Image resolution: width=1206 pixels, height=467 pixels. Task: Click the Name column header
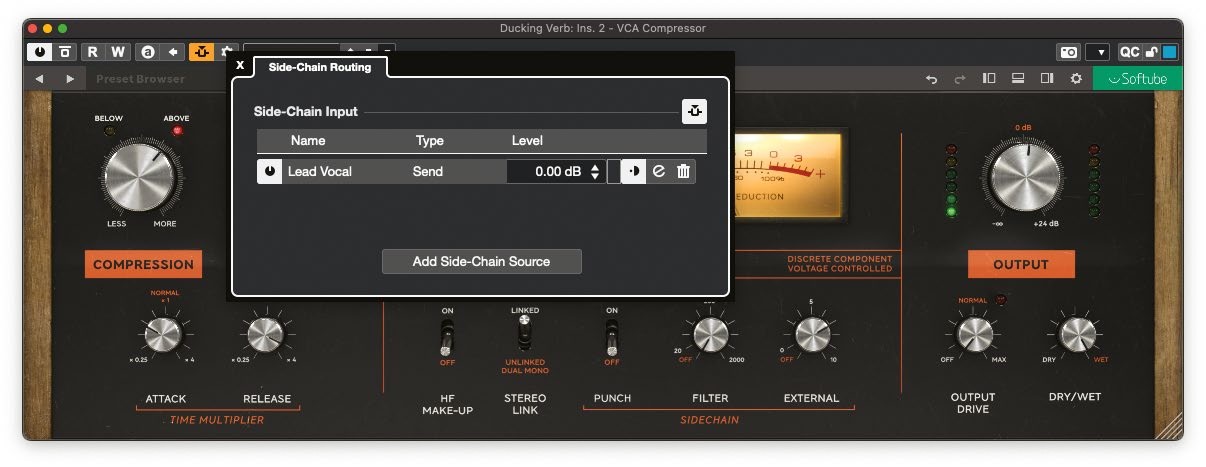[x=308, y=141]
